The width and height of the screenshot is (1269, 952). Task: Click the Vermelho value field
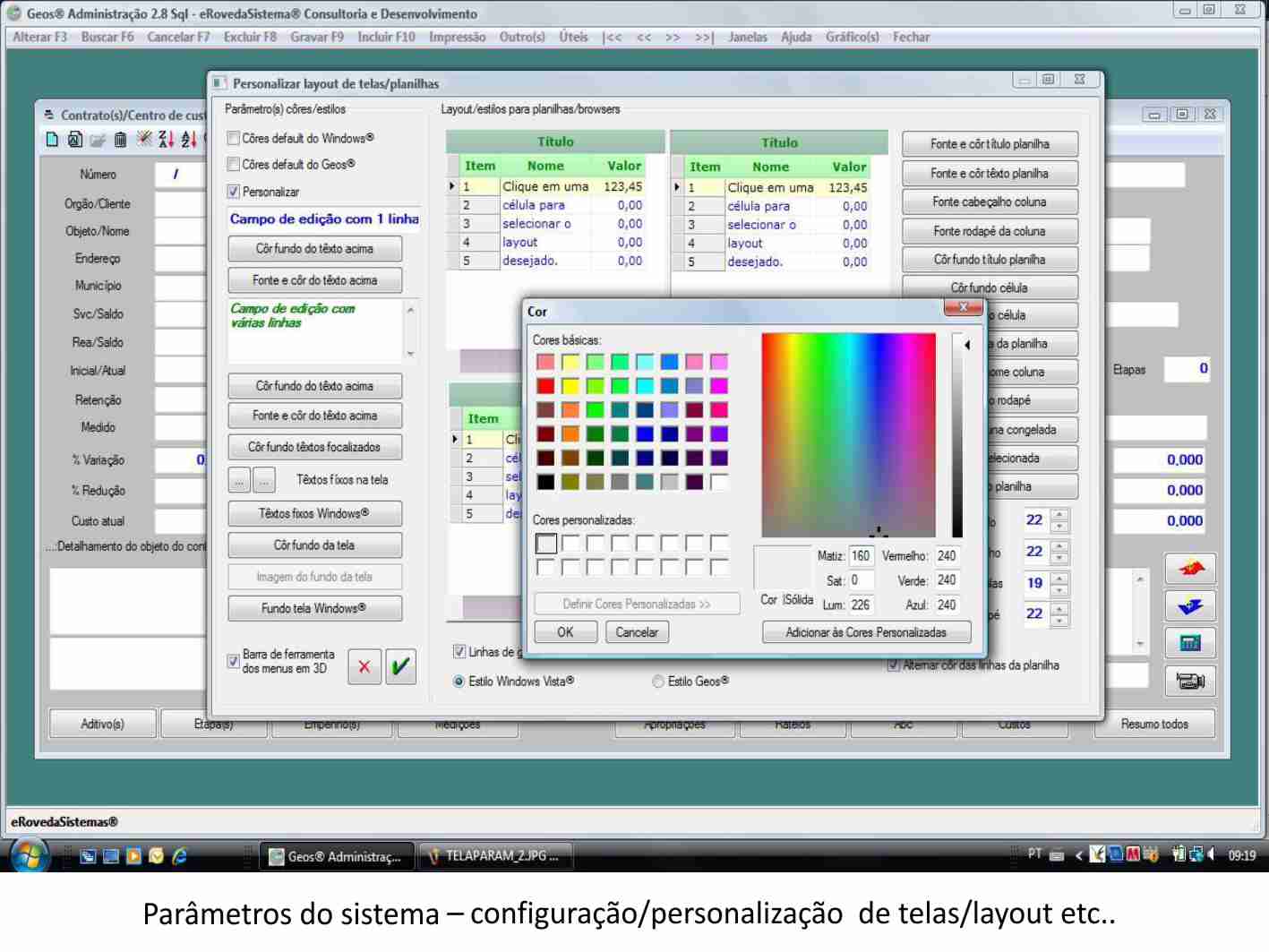[x=947, y=555]
